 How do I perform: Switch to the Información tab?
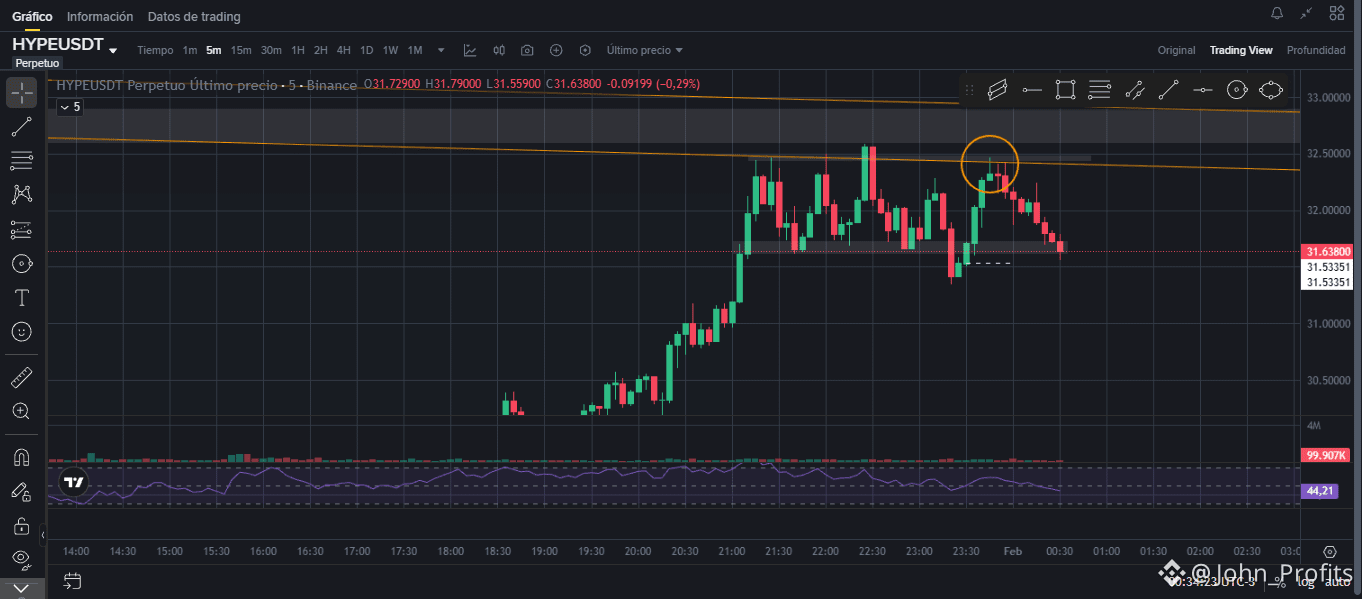pos(100,16)
